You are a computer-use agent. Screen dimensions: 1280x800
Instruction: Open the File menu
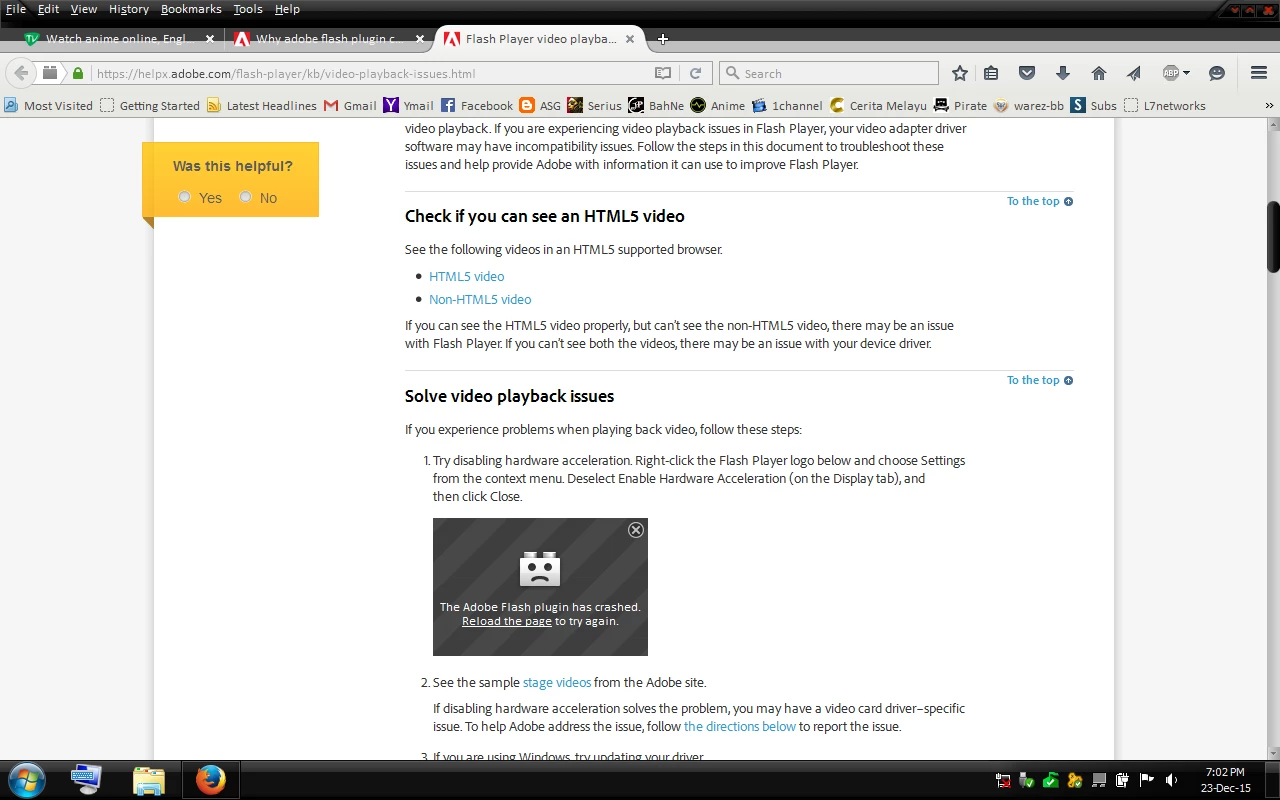point(16,9)
